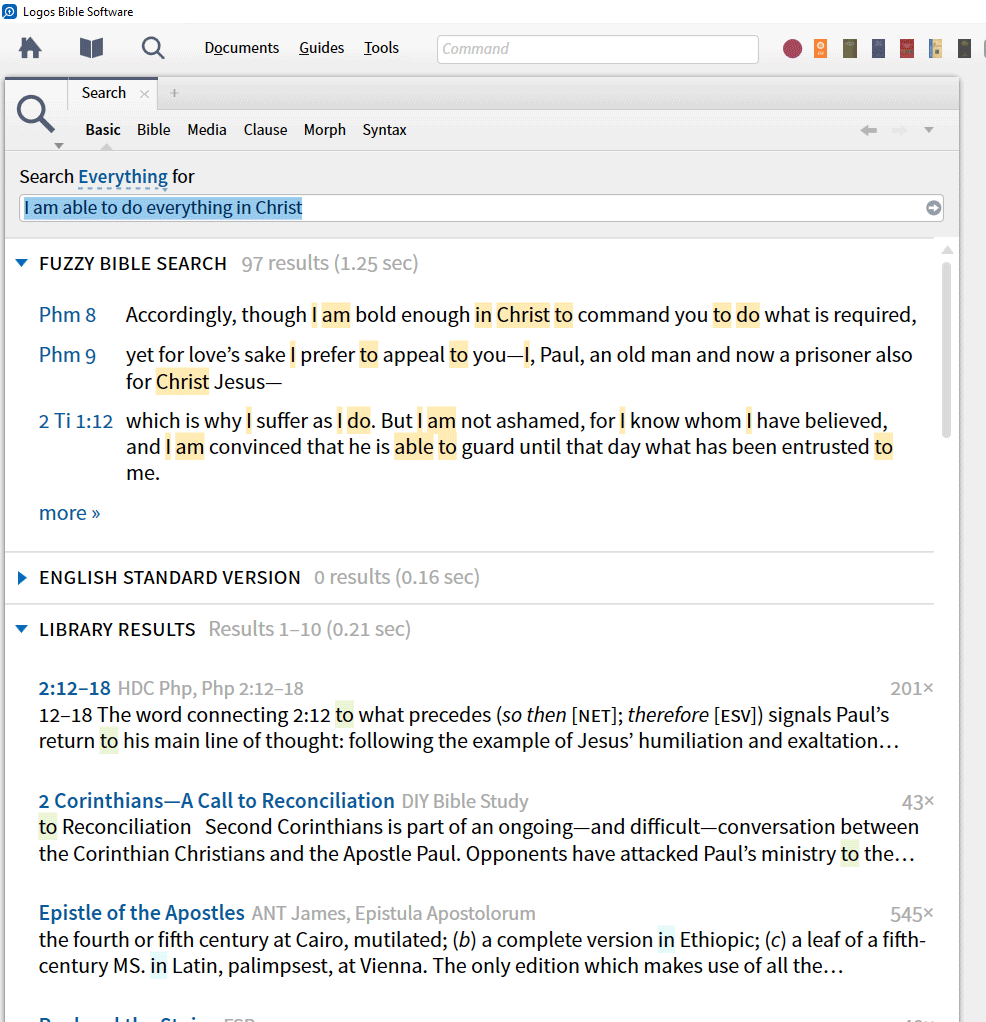Click the 545× hit count
This screenshot has height=1022, width=986.
(x=912, y=914)
